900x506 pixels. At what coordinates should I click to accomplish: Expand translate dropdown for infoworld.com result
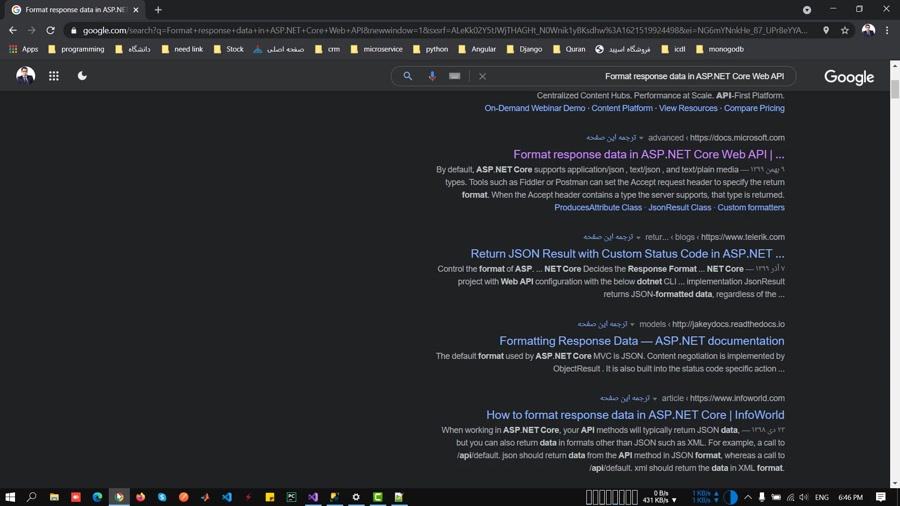pos(655,399)
